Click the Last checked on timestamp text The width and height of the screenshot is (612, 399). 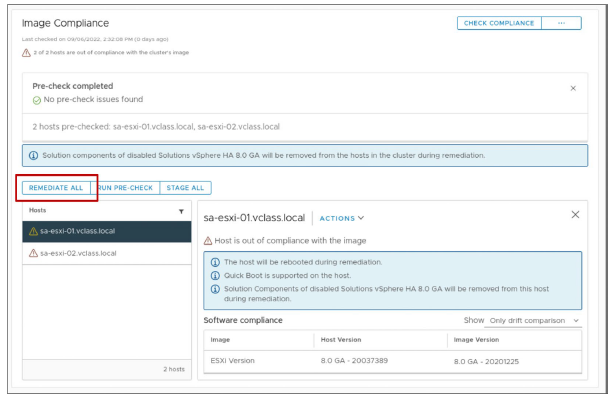(95, 39)
